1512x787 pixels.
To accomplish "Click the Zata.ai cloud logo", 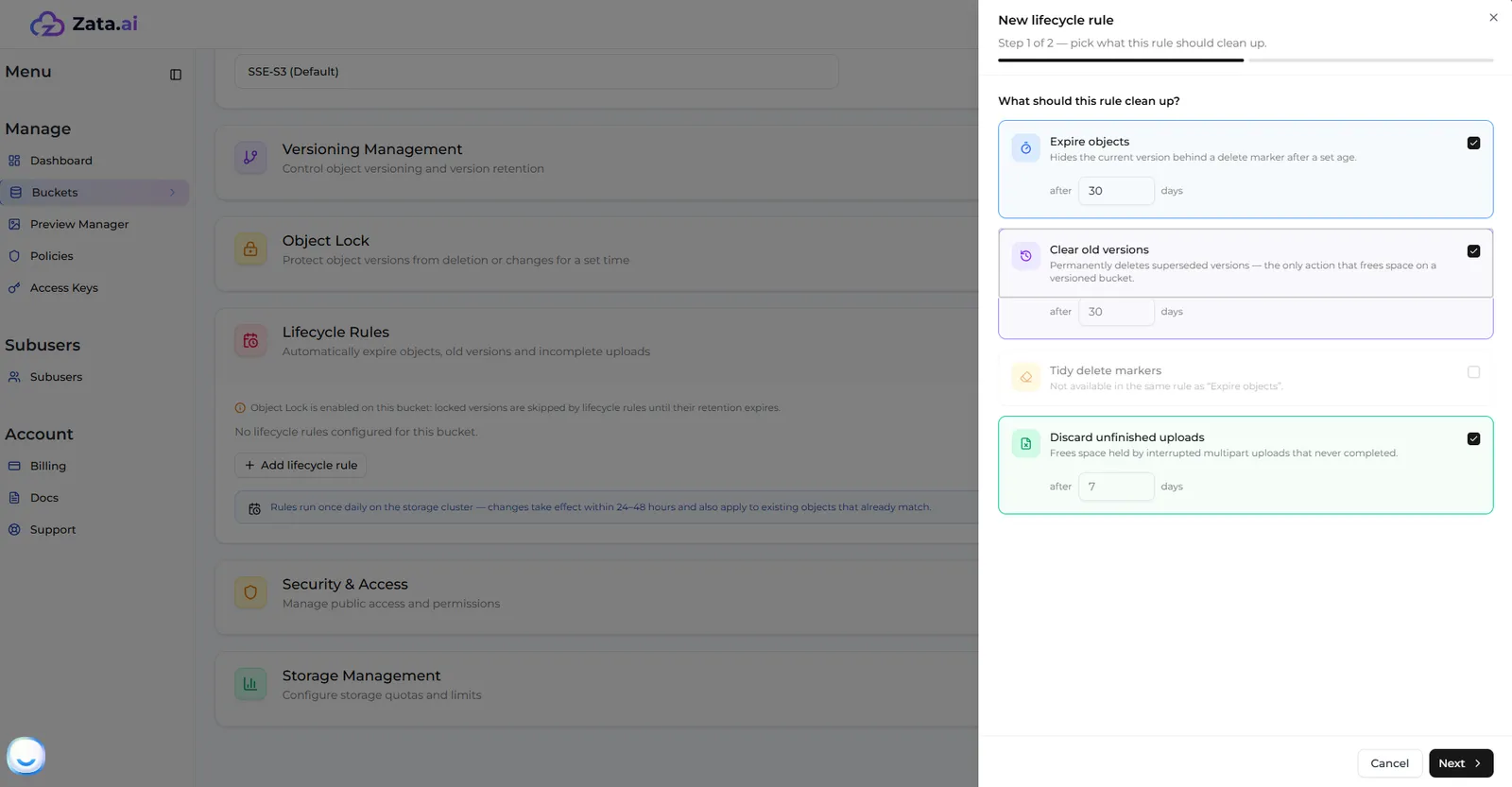I will (x=47, y=24).
